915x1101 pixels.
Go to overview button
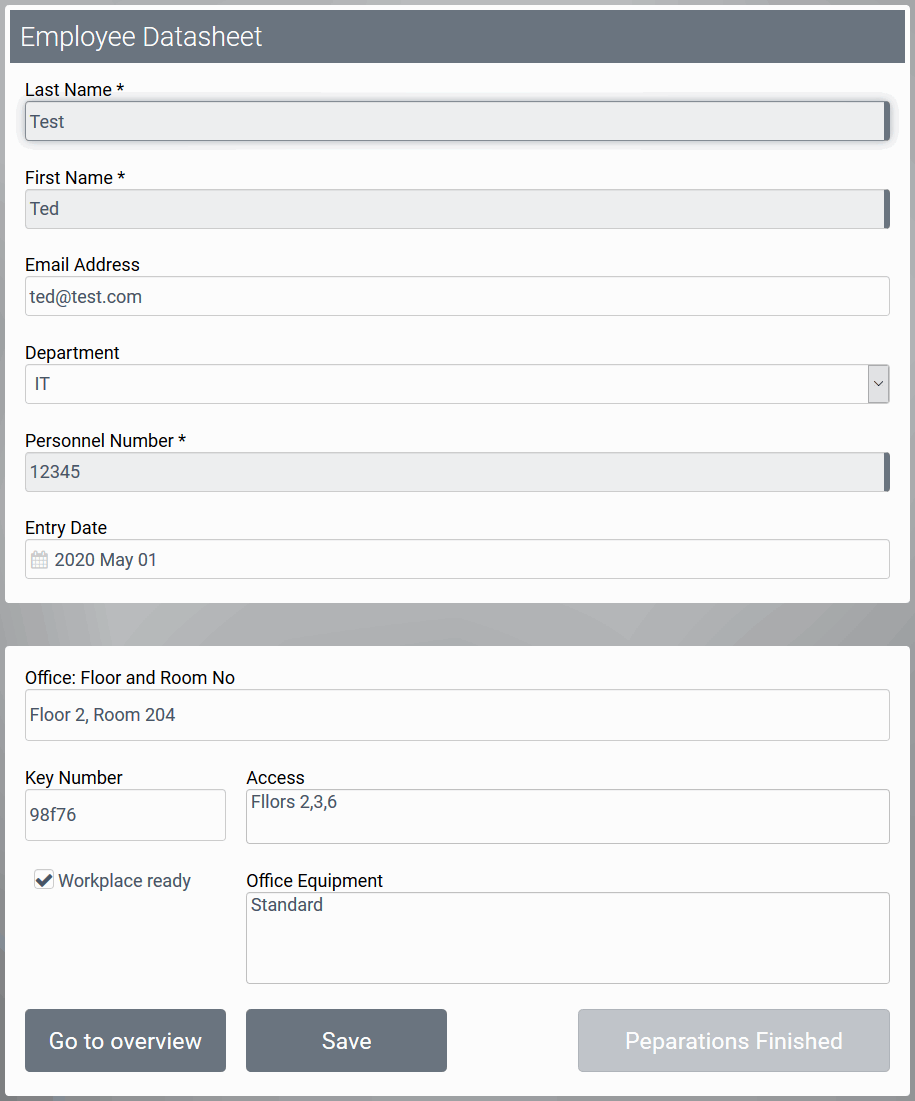pyautogui.click(x=125, y=1041)
